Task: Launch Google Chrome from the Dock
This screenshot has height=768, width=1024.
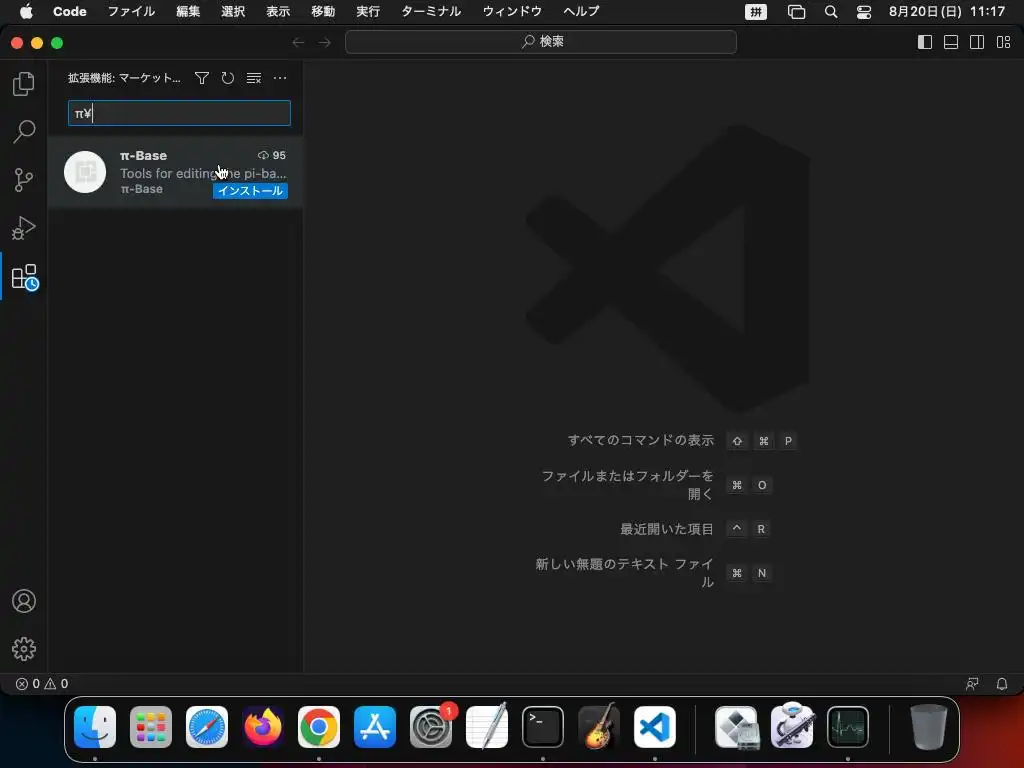Action: pos(319,727)
